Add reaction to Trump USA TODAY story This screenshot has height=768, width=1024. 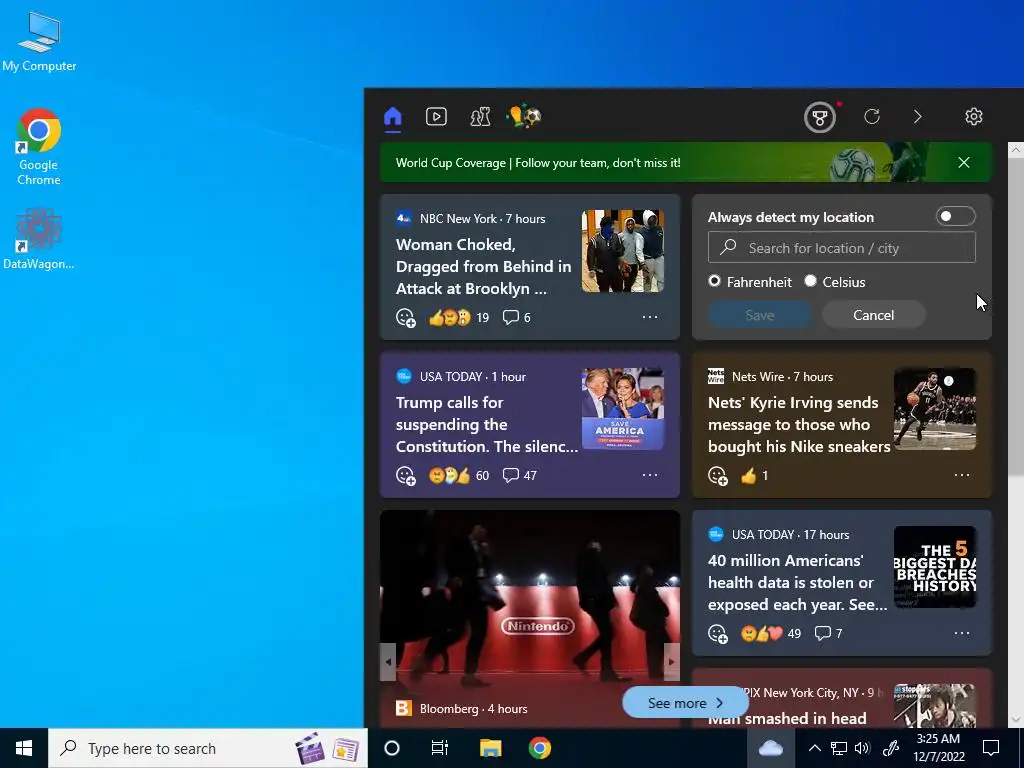tap(406, 475)
